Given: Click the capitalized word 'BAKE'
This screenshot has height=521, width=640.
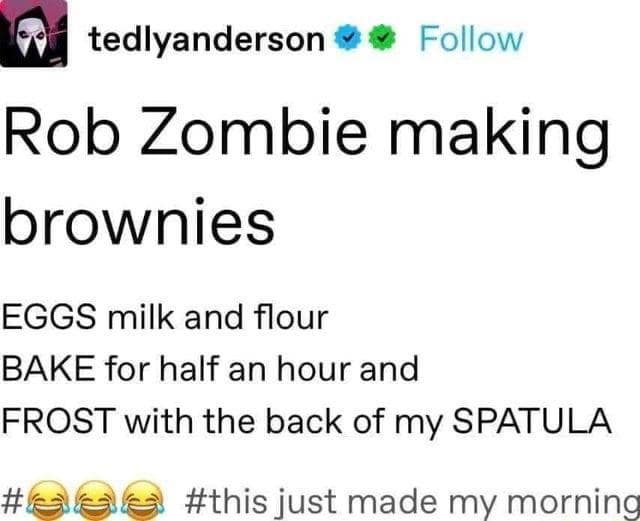Looking at the screenshot, I should click(x=49, y=368).
